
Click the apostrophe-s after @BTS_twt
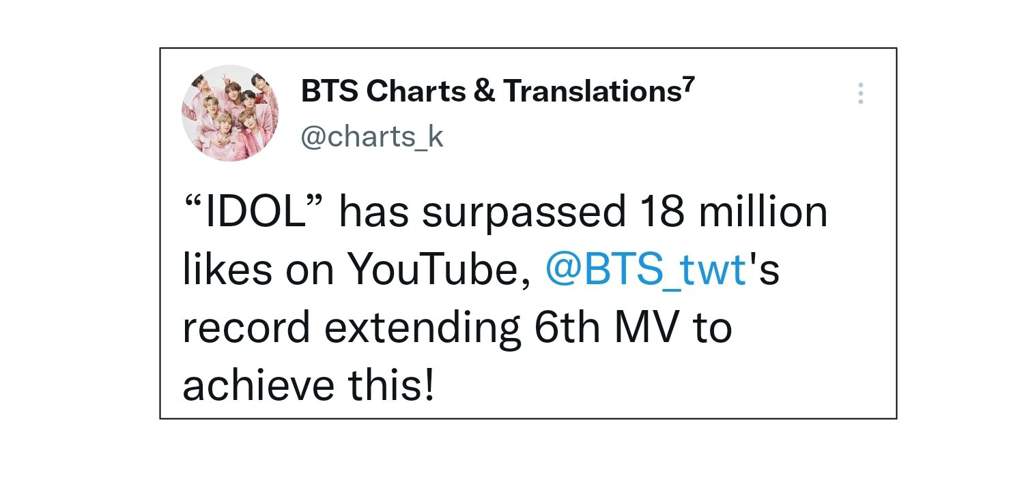764,271
